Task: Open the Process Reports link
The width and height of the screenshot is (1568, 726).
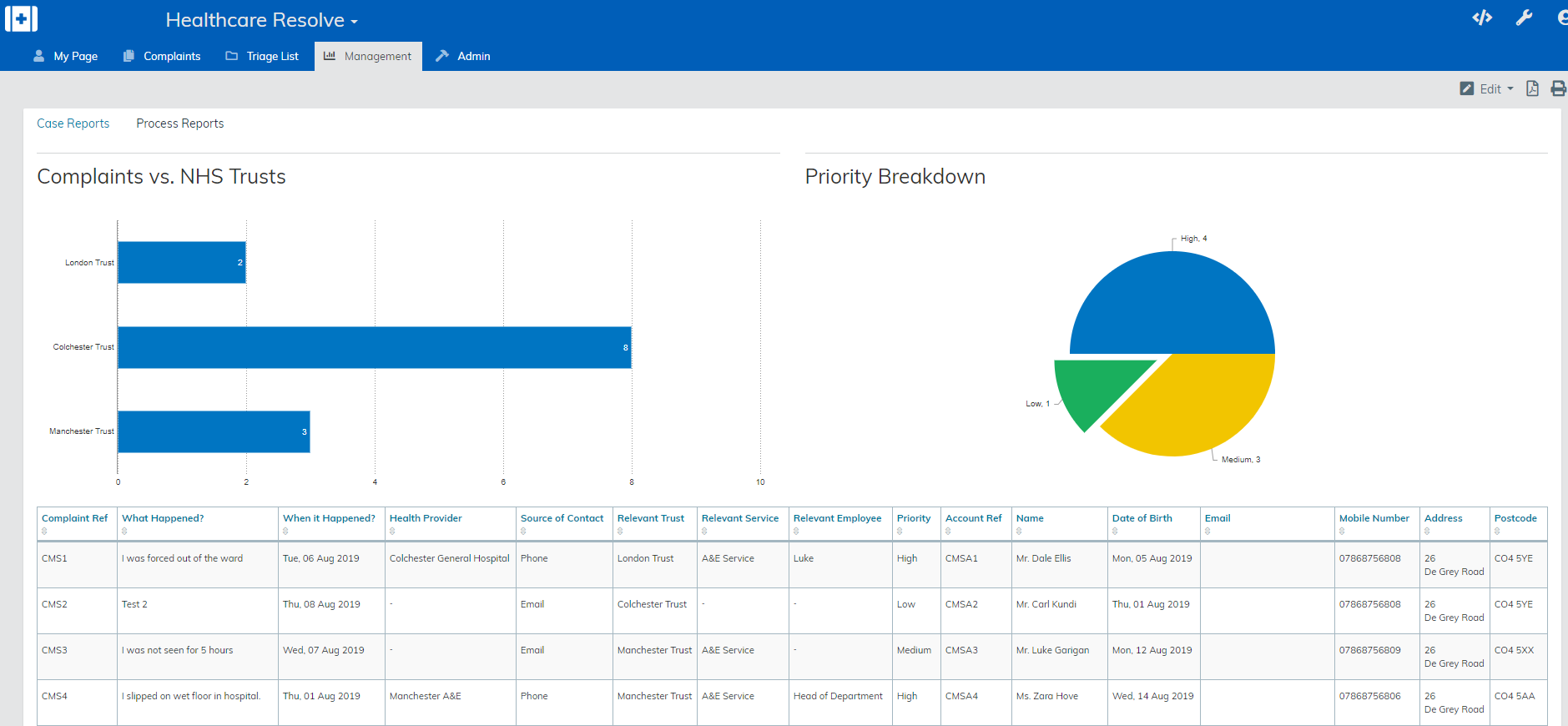Action: [x=179, y=124]
